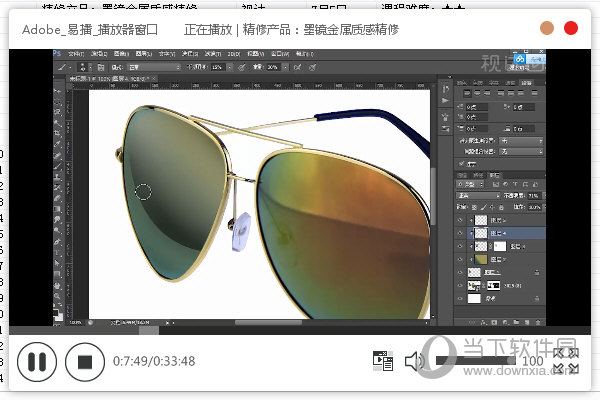This screenshot has width=600, height=400.
Task: Click the foreground color swatch
Action: (56, 311)
